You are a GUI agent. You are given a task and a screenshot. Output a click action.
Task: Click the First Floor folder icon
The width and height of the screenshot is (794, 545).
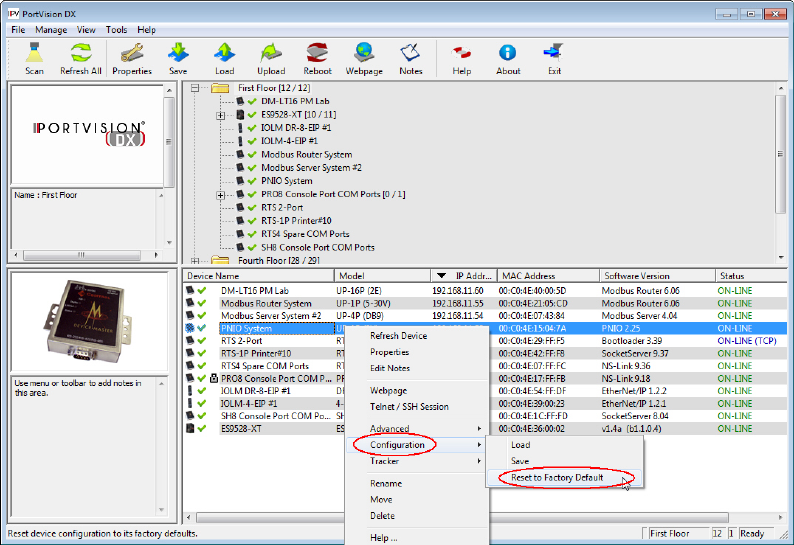click(220, 88)
